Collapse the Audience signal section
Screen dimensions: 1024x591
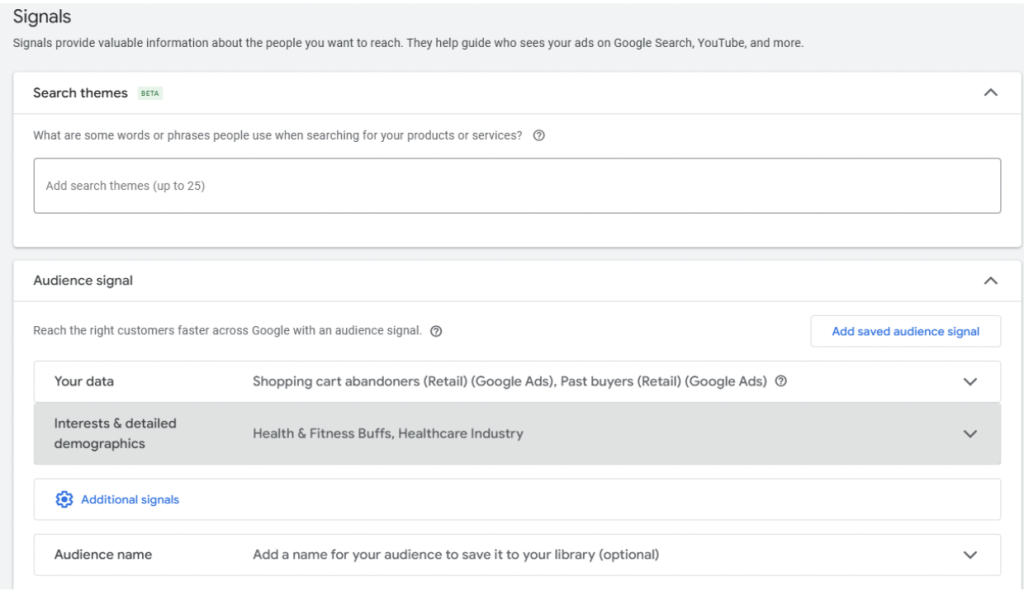tap(990, 281)
